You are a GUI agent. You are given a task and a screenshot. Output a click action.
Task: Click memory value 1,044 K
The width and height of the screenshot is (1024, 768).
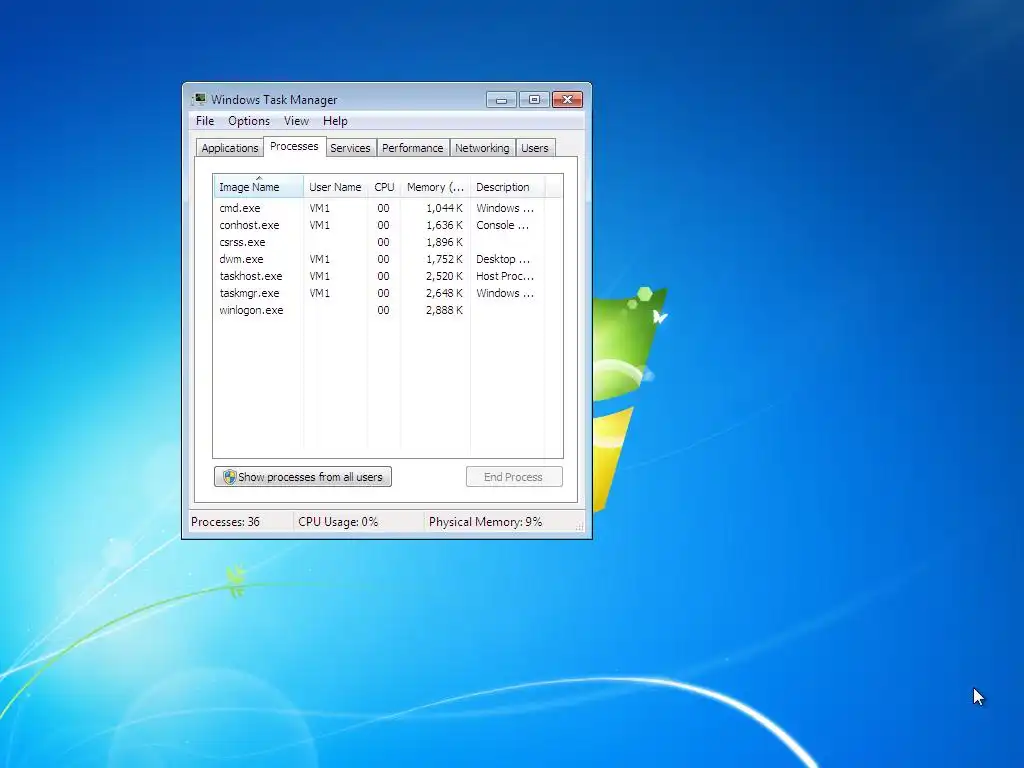[x=444, y=208]
